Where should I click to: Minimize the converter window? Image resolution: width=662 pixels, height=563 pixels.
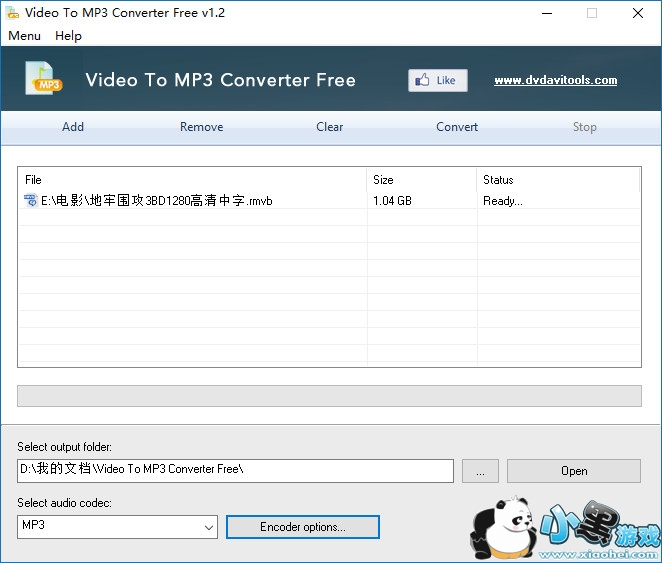point(547,13)
